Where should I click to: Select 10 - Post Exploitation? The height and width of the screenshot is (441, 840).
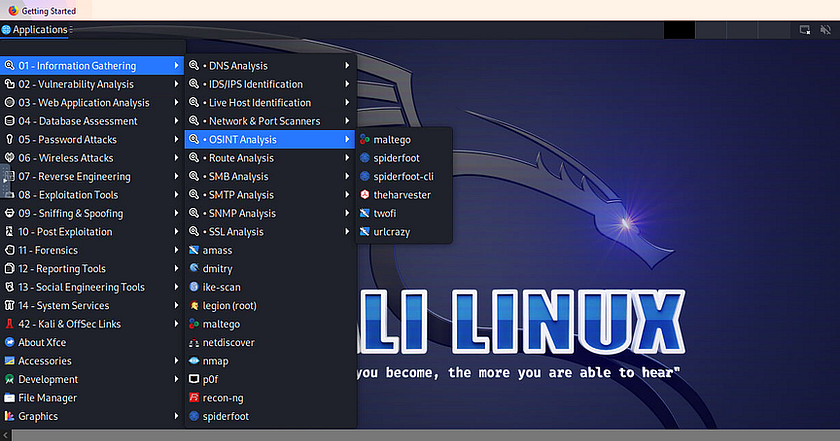92,231
